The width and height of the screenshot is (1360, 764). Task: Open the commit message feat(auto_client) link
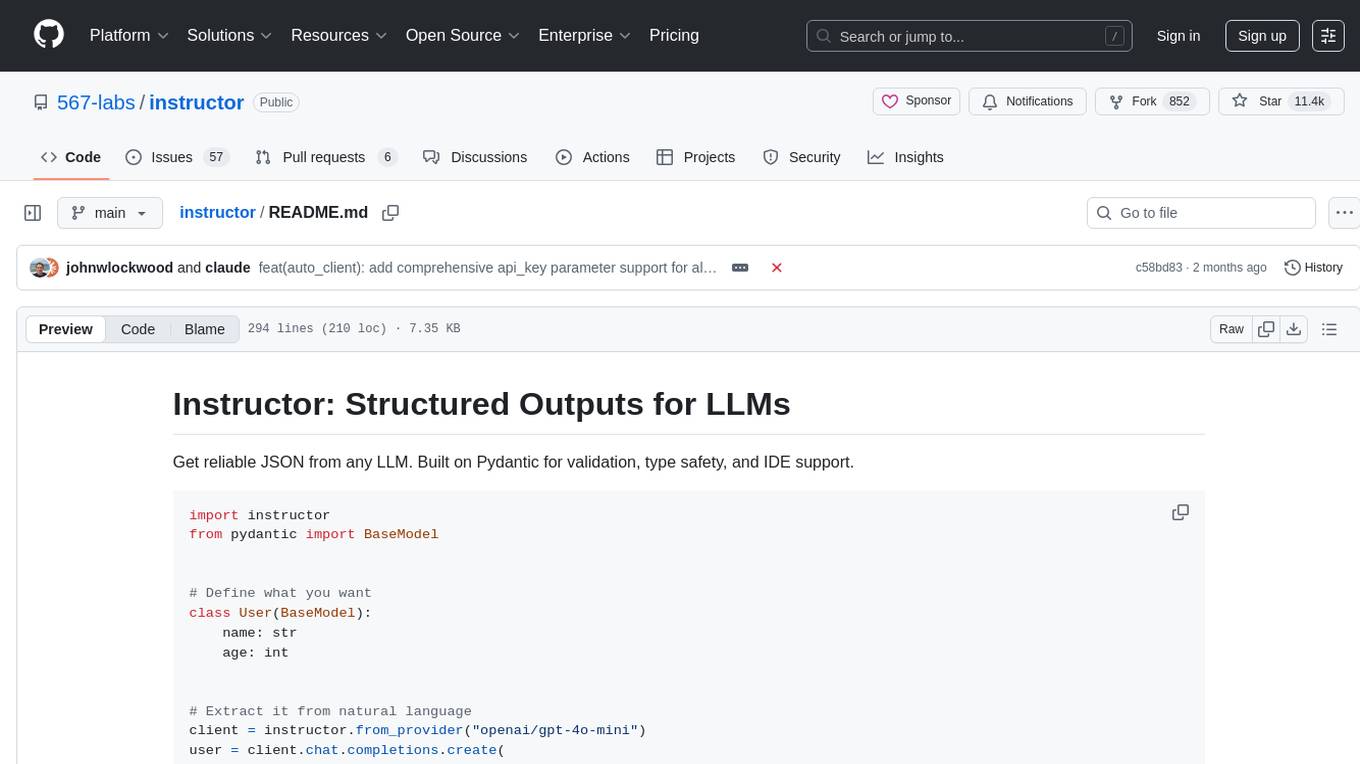click(x=488, y=268)
